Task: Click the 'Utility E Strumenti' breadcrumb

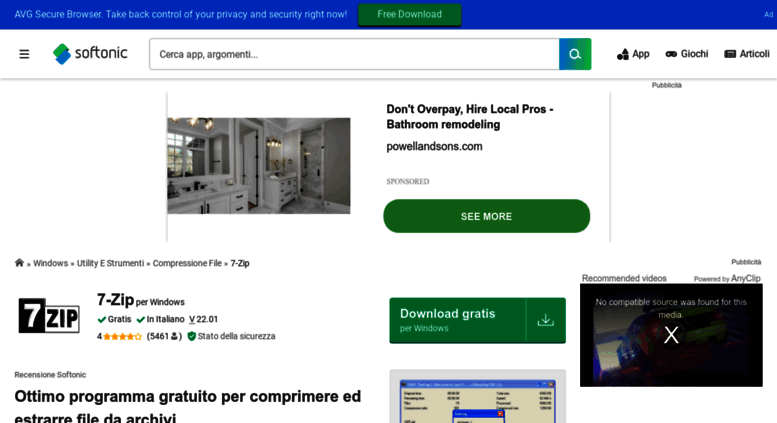Action: click(110, 263)
